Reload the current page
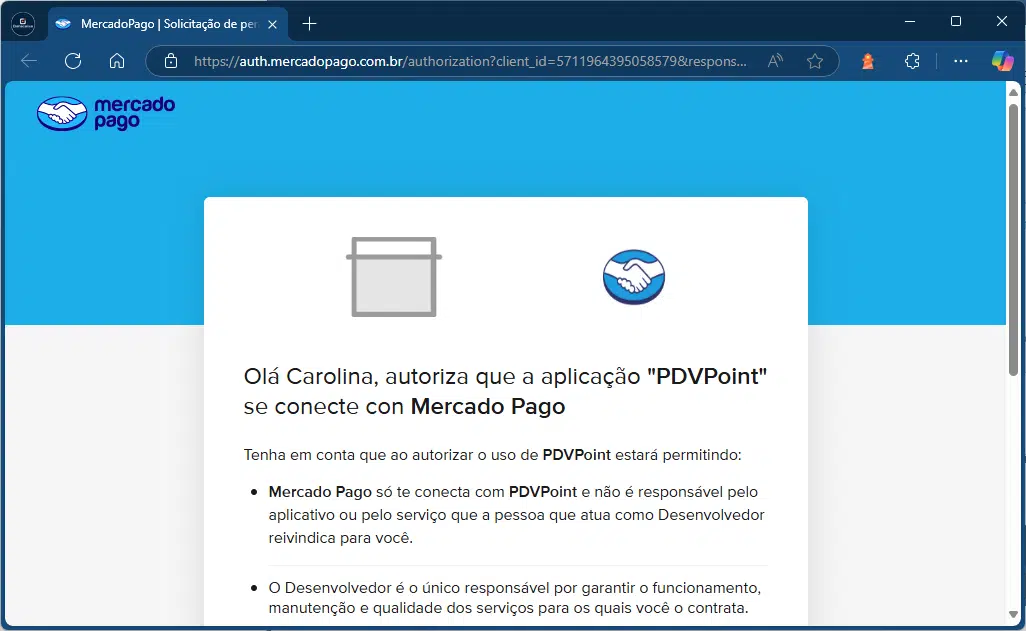 [73, 62]
